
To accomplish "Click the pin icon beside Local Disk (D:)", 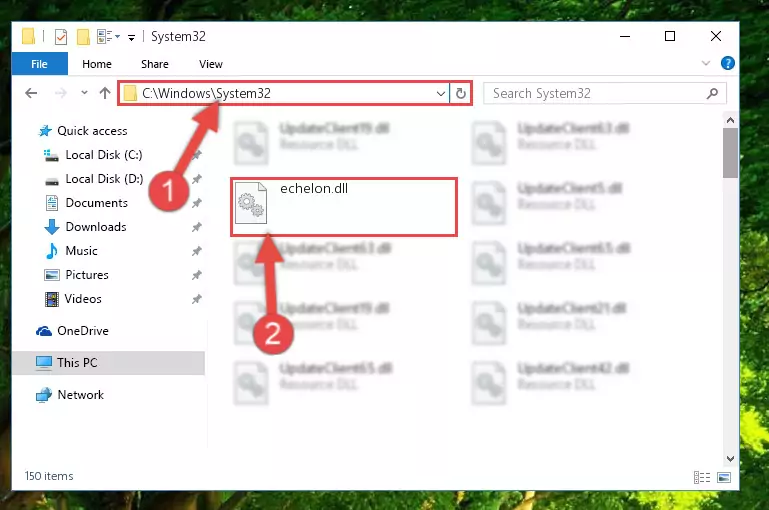I will point(197,179).
